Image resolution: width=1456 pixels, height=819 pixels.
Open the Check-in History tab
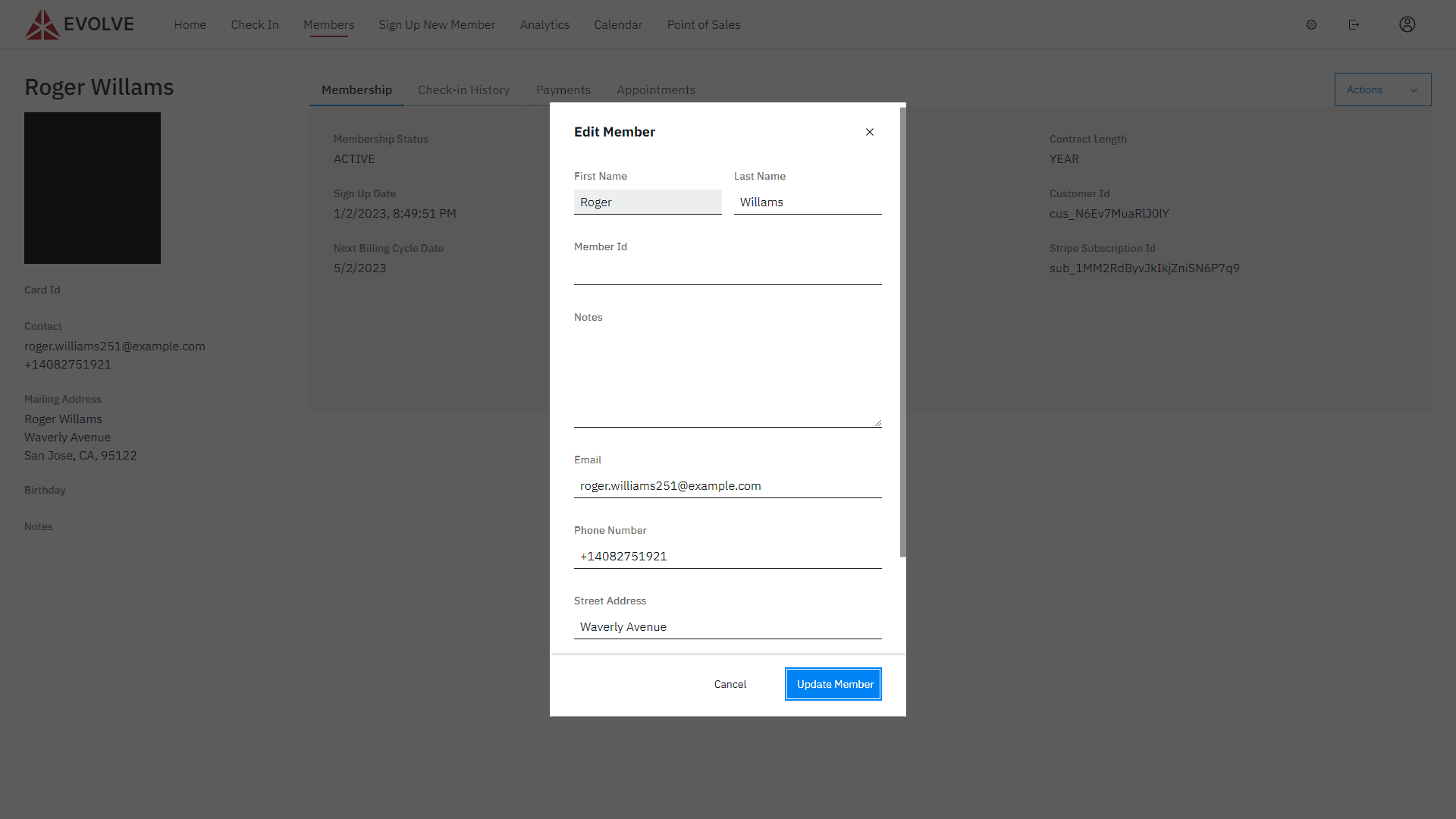pyautogui.click(x=463, y=89)
